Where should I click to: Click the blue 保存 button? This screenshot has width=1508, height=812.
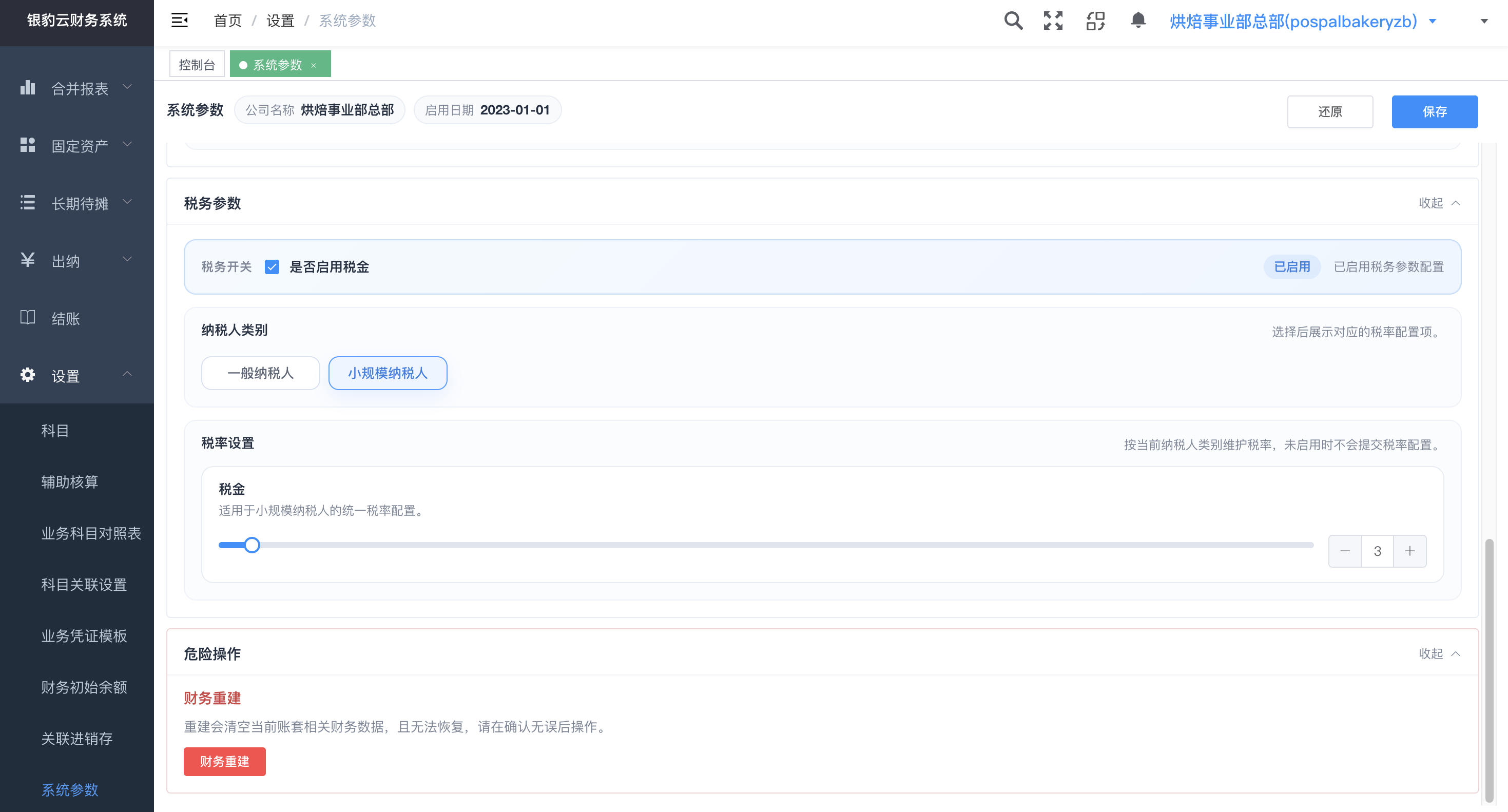1434,112
